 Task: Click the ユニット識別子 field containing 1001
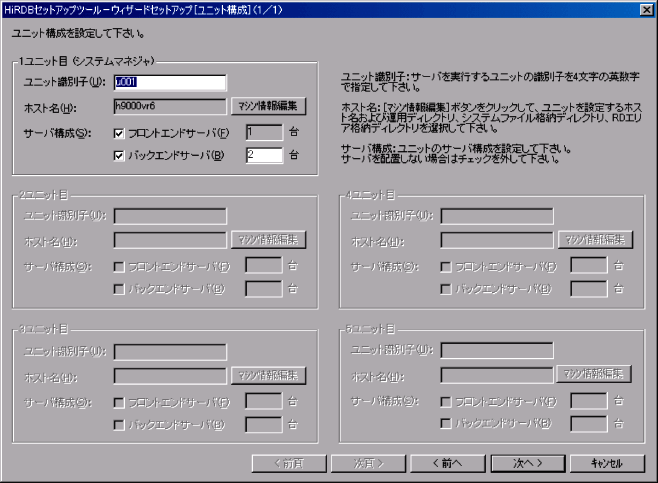(x=170, y=83)
